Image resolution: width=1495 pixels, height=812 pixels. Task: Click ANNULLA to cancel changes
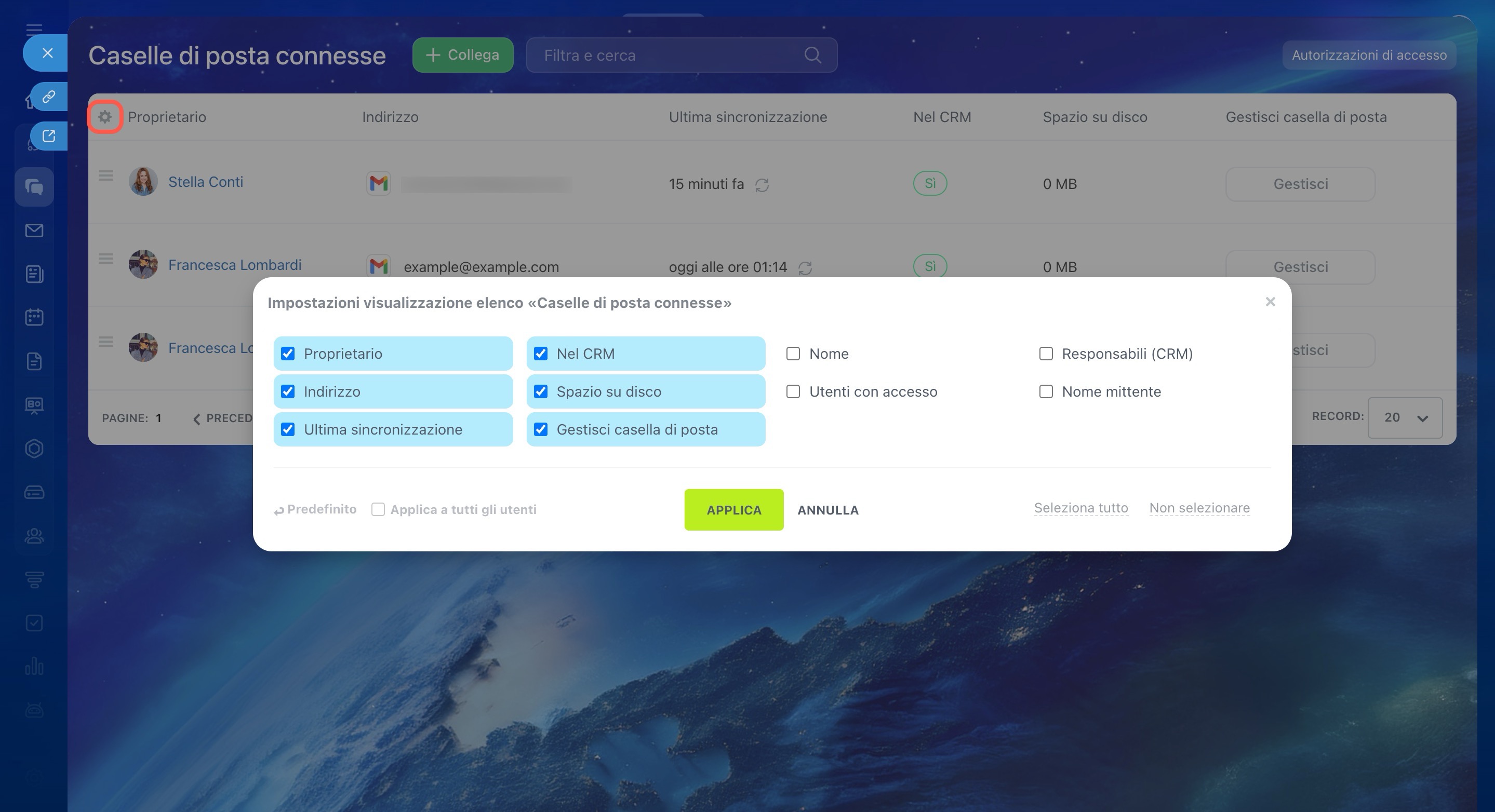pyautogui.click(x=827, y=510)
